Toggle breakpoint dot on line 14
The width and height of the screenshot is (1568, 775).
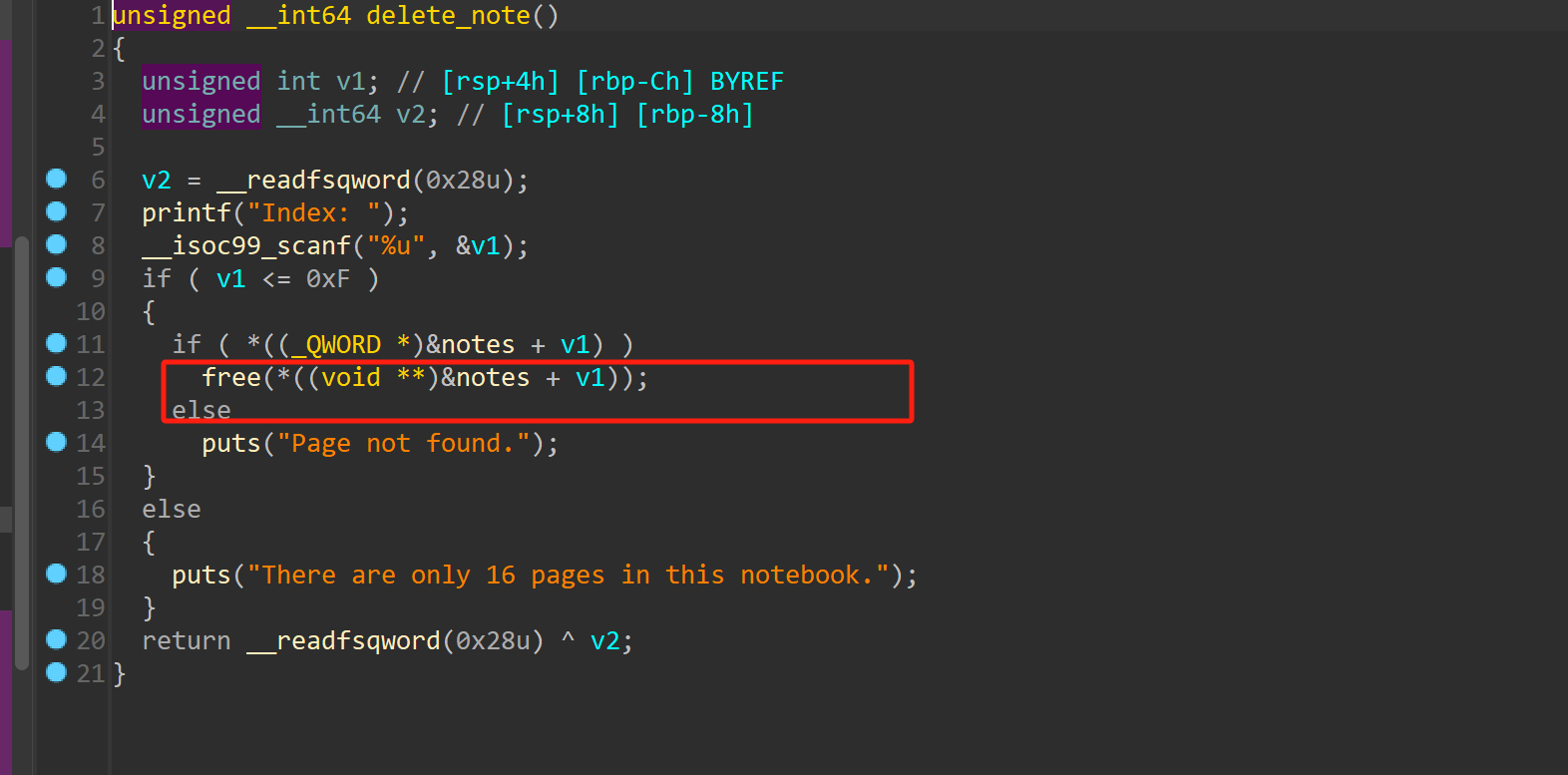click(x=57, y=442)
